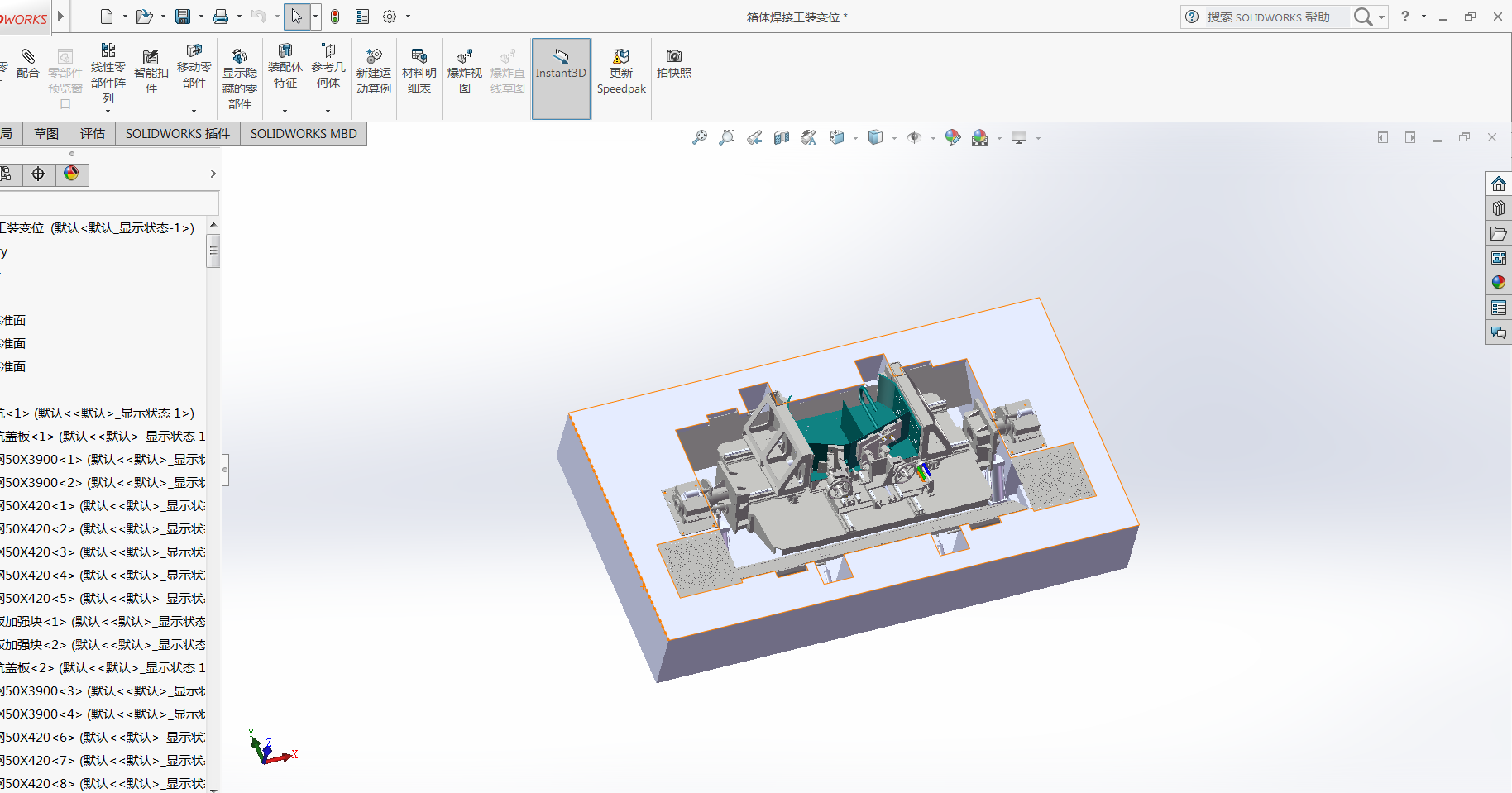
Task: Switch to the SOLIDWORKS MBD tab
Action: click(x=304, y=134)
